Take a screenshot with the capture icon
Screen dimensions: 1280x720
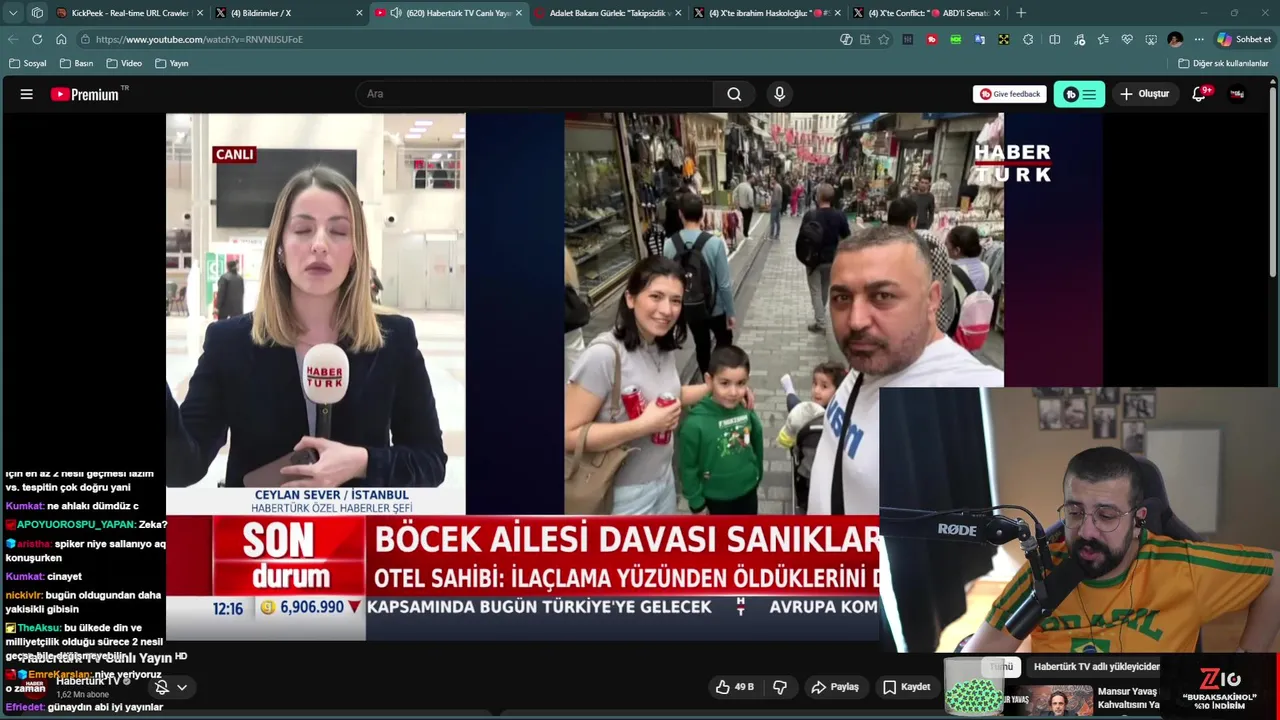[x=1151, y=39]
